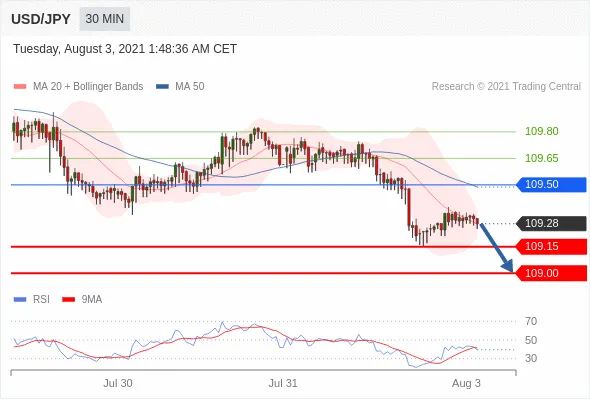Click the red 109.00 target price tag

[551, 273]
